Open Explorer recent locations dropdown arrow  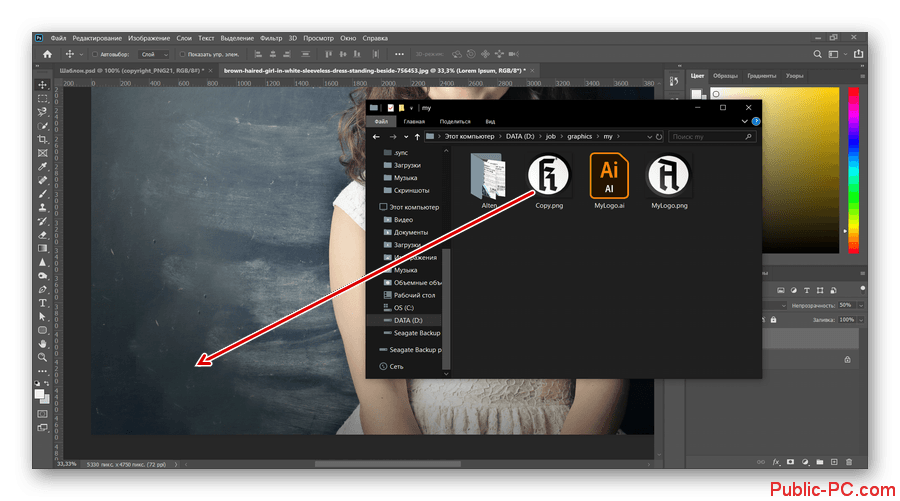406,137
